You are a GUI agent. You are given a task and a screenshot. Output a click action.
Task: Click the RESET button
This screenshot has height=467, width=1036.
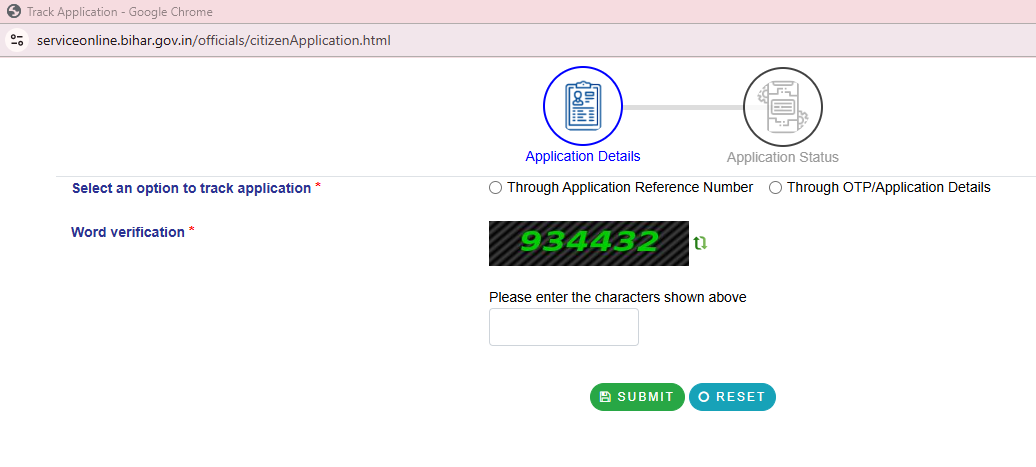[732, 397]
